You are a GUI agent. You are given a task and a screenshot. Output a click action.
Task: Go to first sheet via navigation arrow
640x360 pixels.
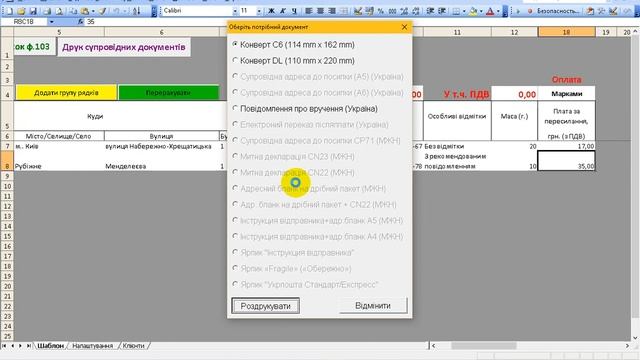(4, 346)
